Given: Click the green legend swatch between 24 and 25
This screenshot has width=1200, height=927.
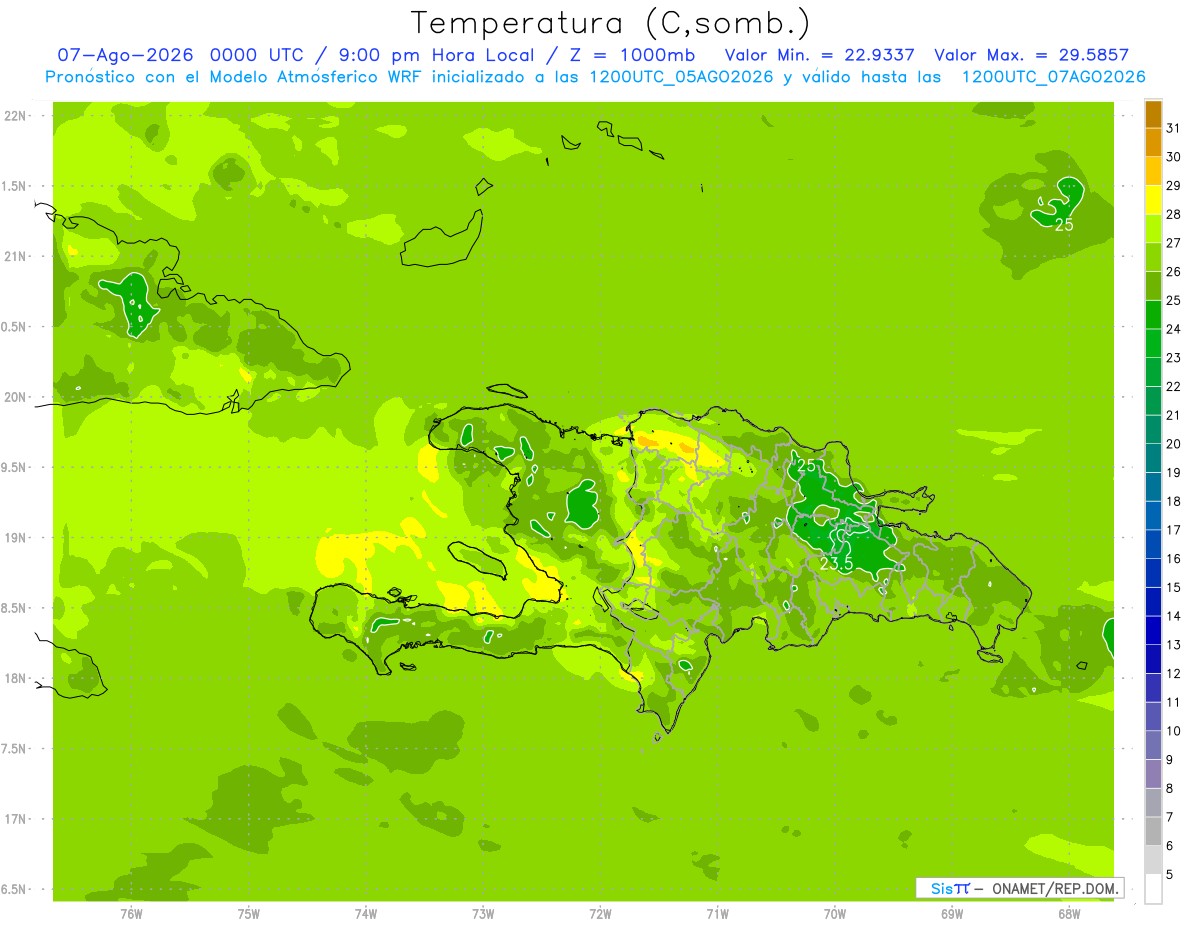Looking at the screenshot, I should tap(1153, 315).
